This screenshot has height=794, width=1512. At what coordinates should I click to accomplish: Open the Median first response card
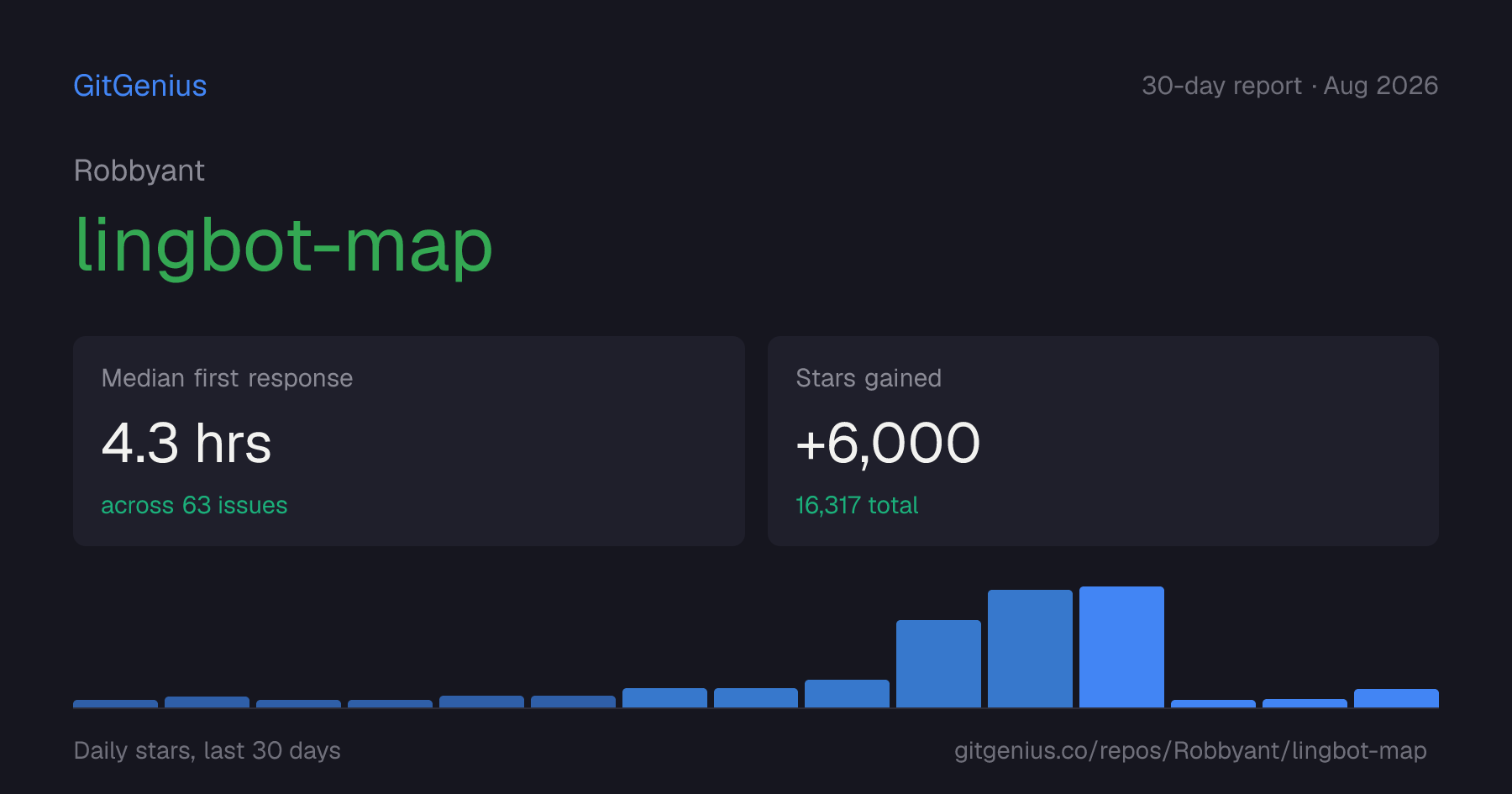point(409,441)
